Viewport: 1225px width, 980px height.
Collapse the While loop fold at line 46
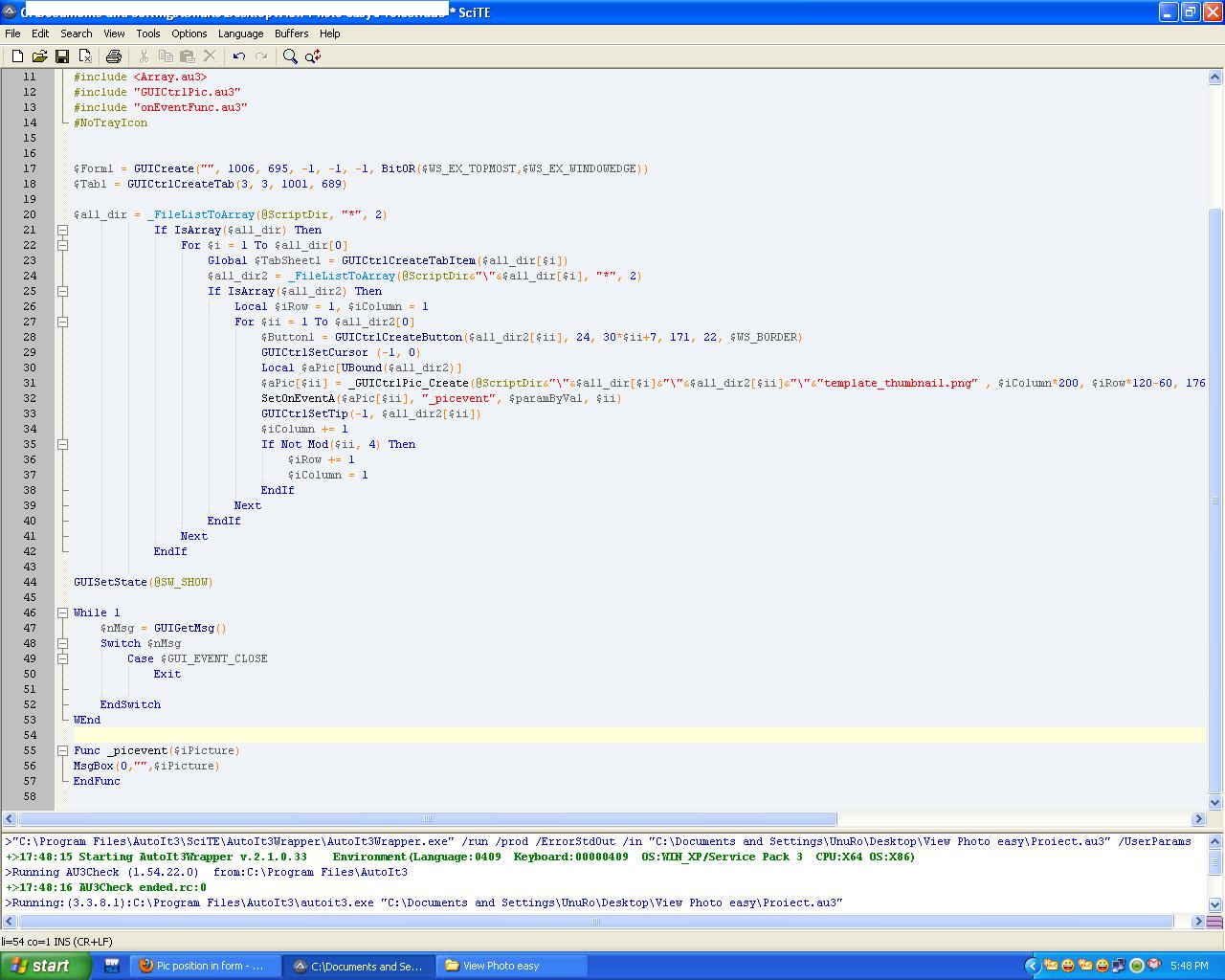pyautogui.click(x=62, y=612)
